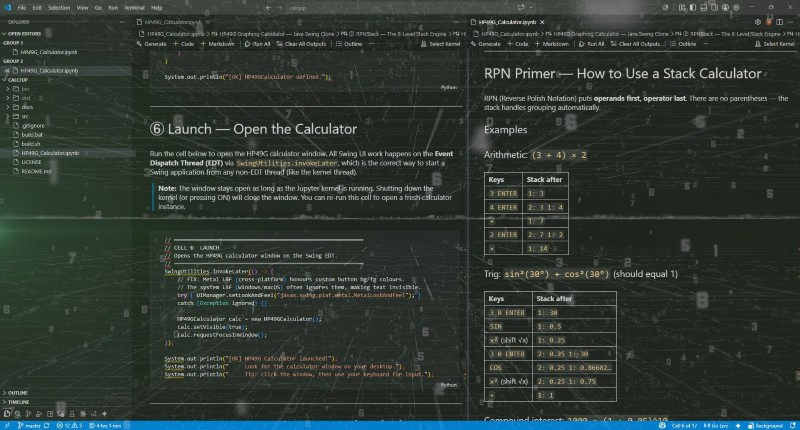This screenshot has width=800, height=430.
Task: Click Clear All Outputs in the right notebook
Action: point(636,44)
